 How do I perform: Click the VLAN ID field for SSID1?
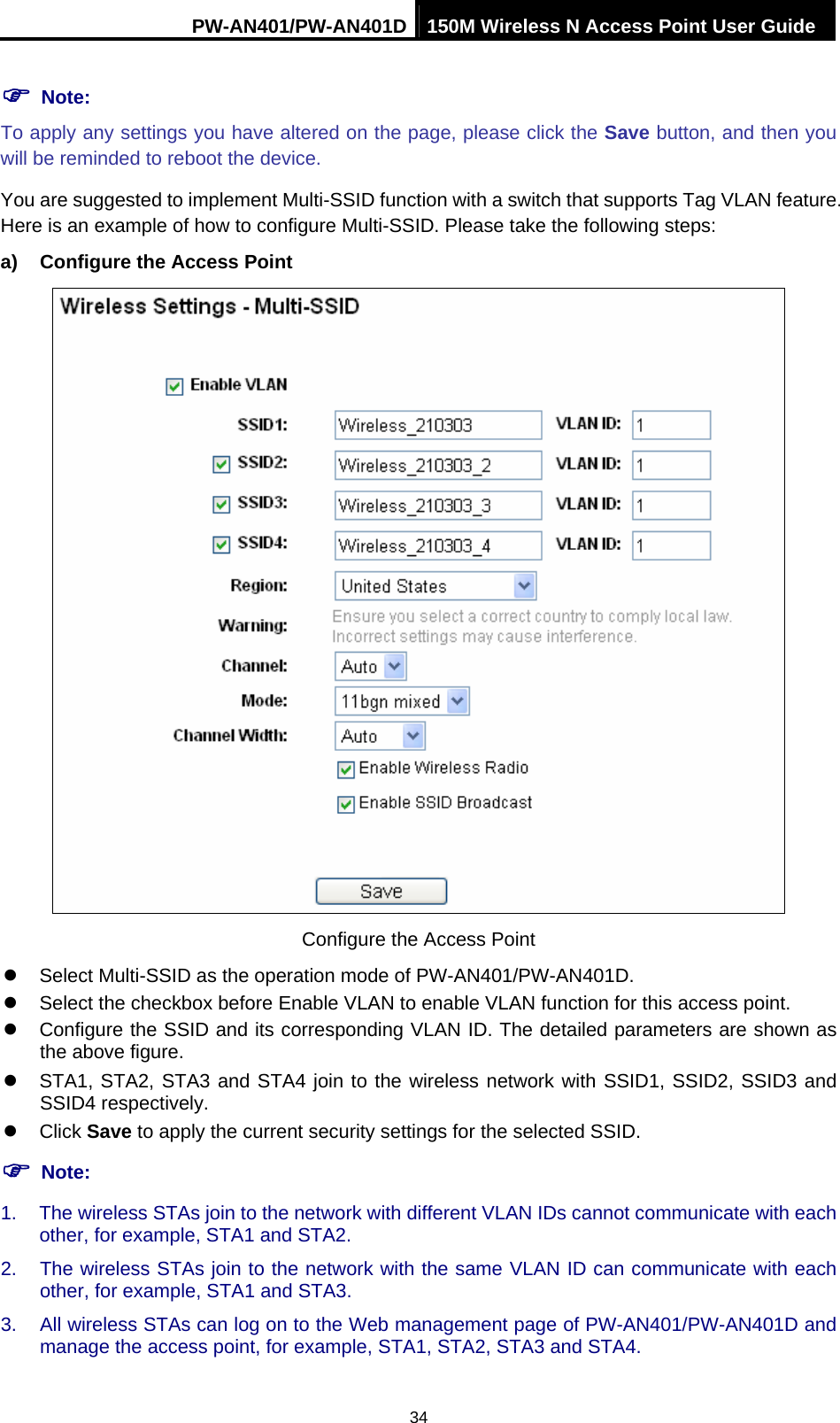pos(671,425)
